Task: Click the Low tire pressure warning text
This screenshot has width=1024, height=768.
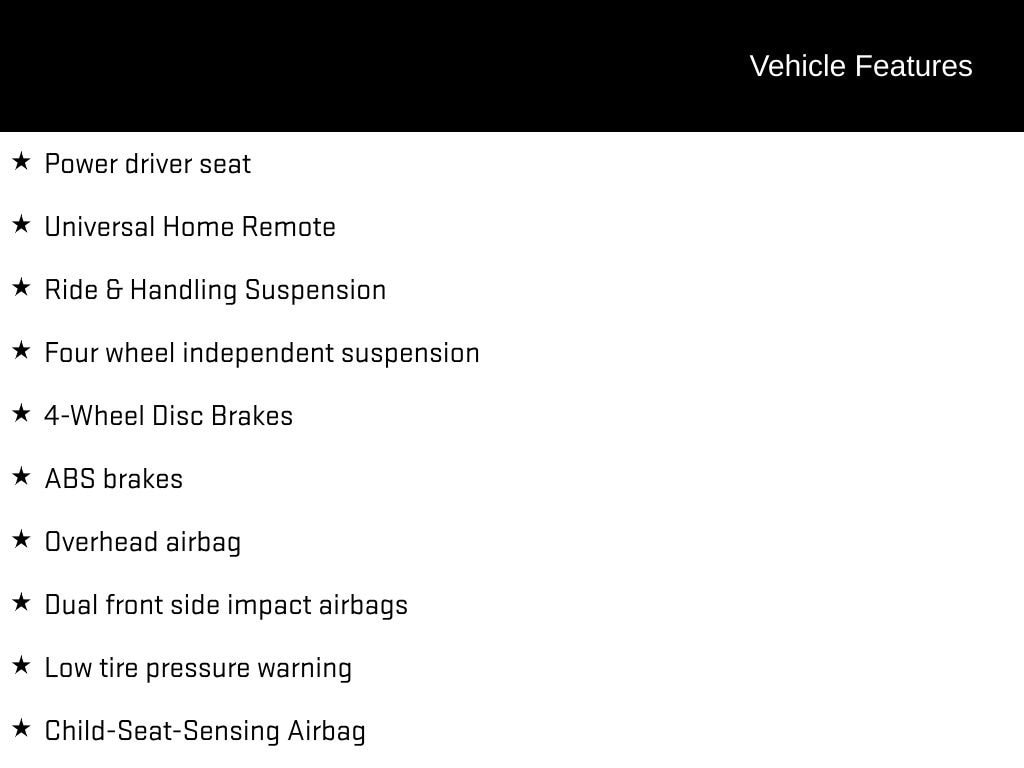Action: (198, 668)
